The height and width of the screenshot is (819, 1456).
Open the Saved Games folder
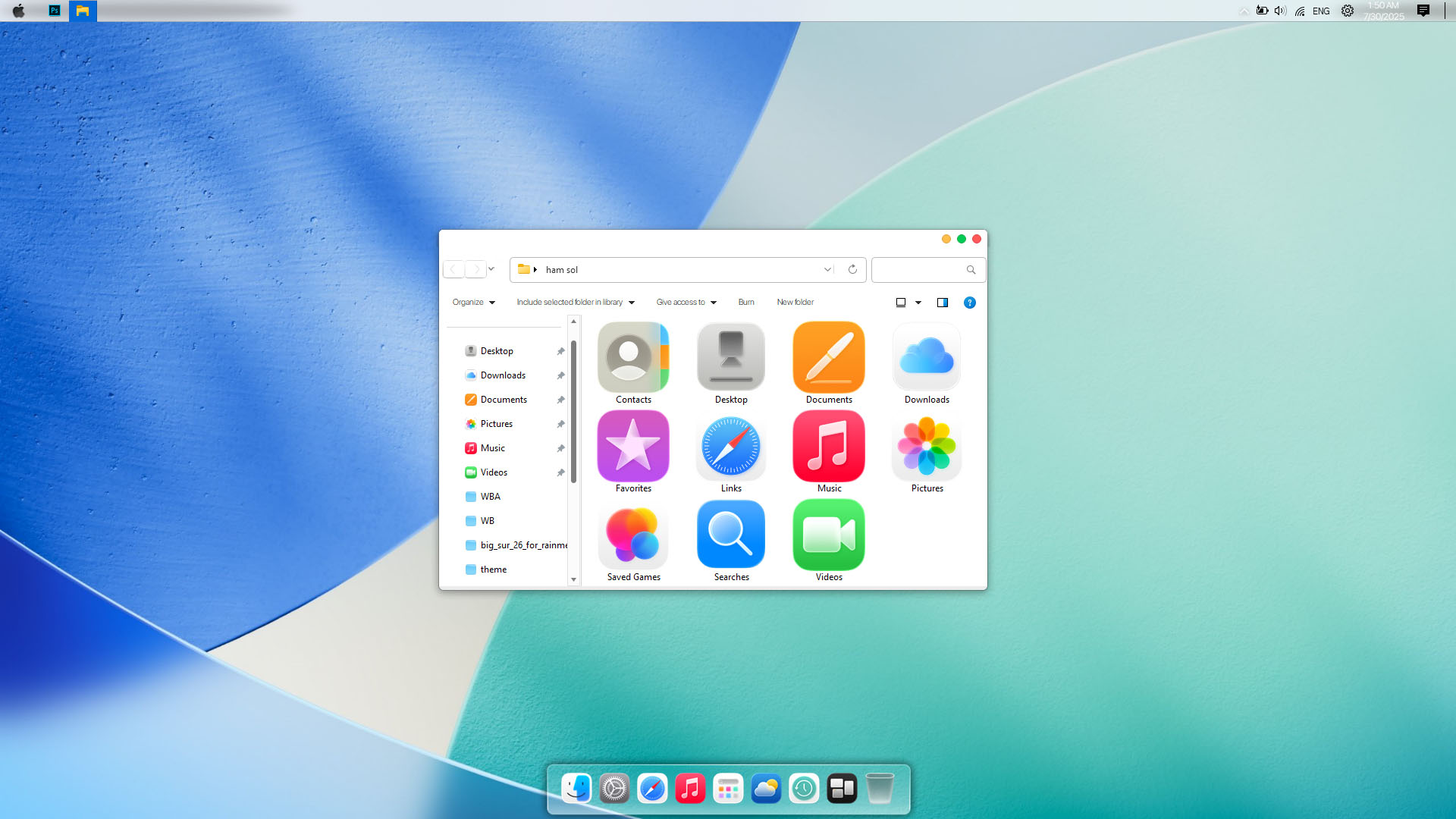[x=632, y=535]
